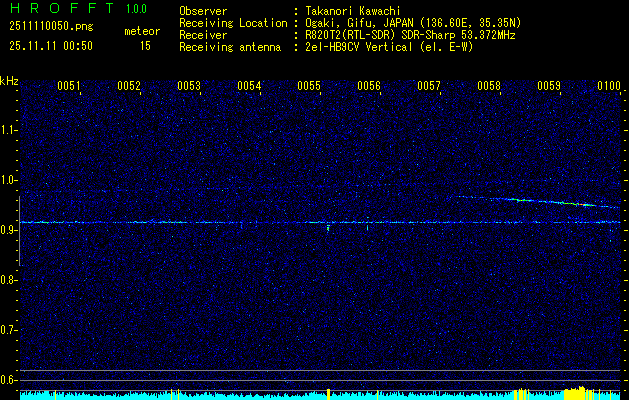Click the 0058 time marker
The height and width of the screenshot is (400, 629).
point(489,86)
